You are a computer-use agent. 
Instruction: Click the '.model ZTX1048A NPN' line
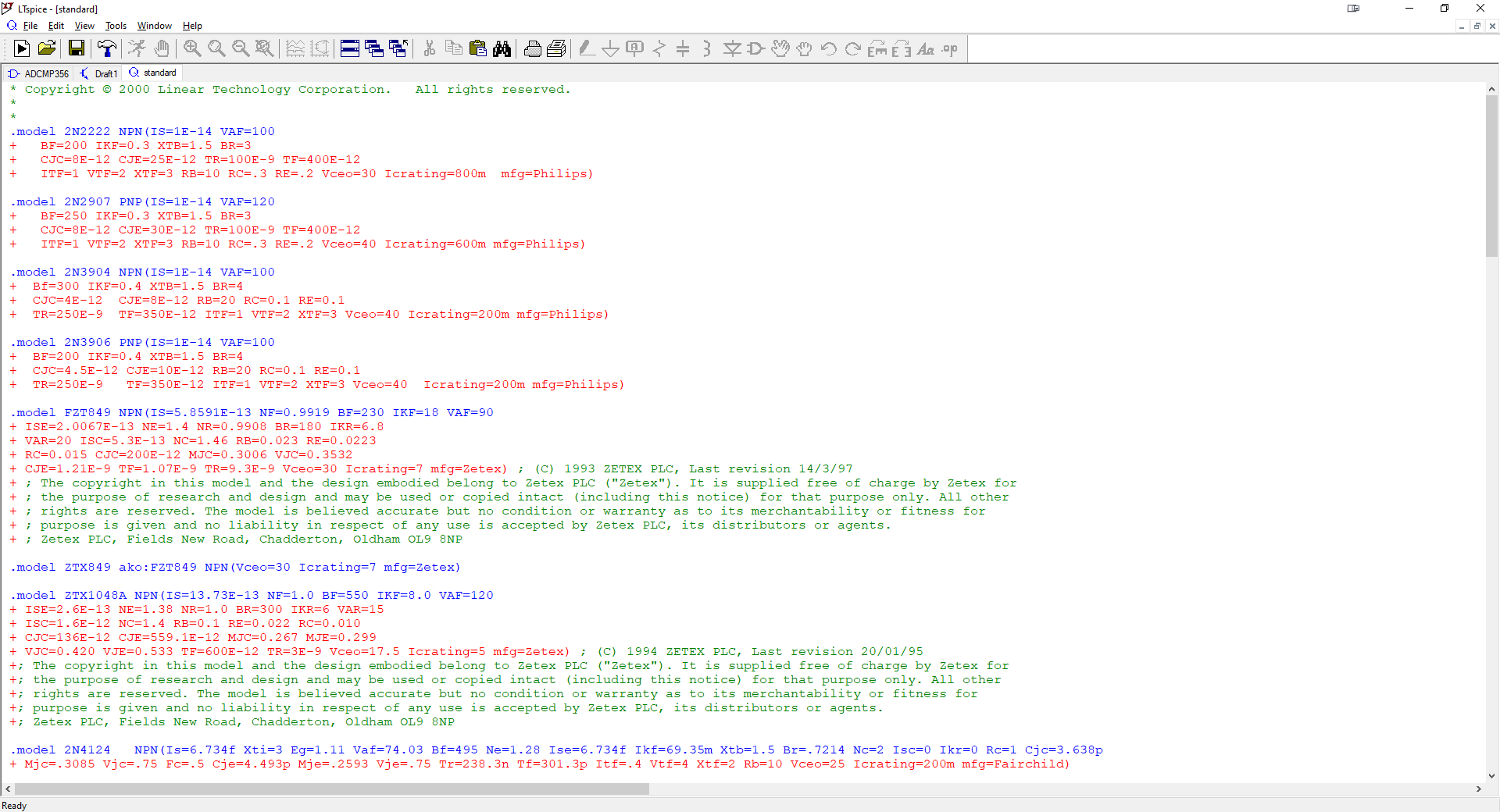pos(252,595)
